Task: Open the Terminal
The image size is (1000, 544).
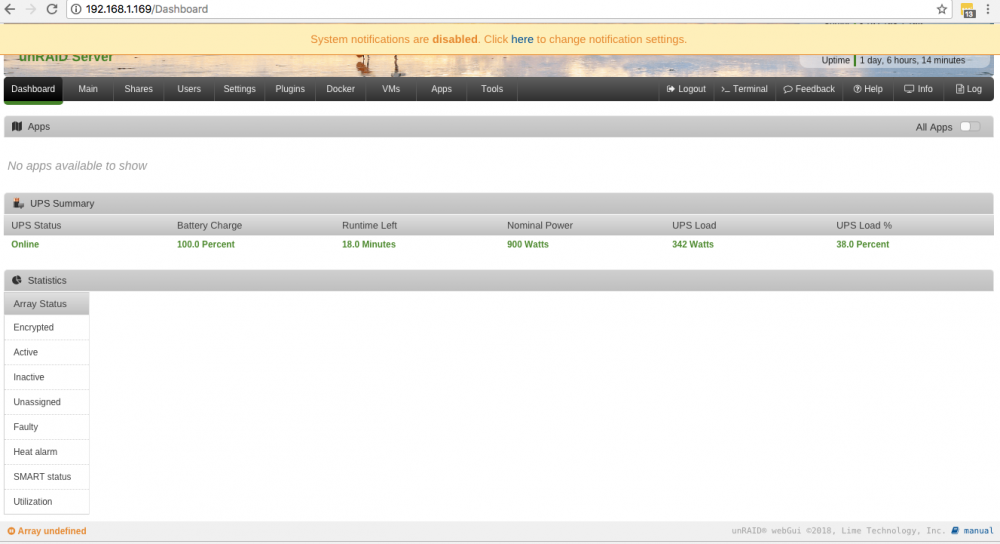Action: tap(744, 89)
